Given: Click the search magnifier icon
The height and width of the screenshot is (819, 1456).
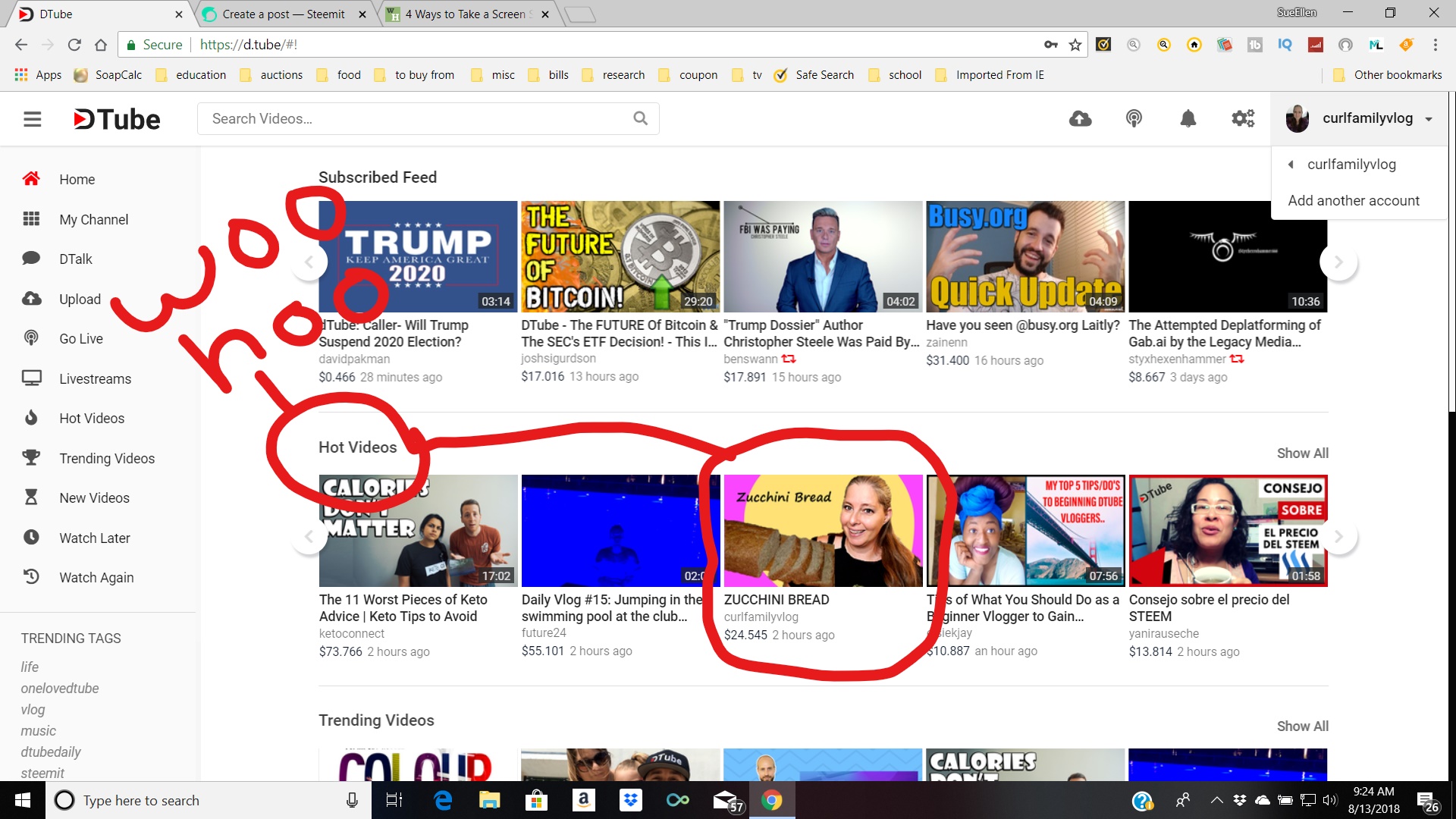Looking at the screenshot, I should tap(641, 118).
